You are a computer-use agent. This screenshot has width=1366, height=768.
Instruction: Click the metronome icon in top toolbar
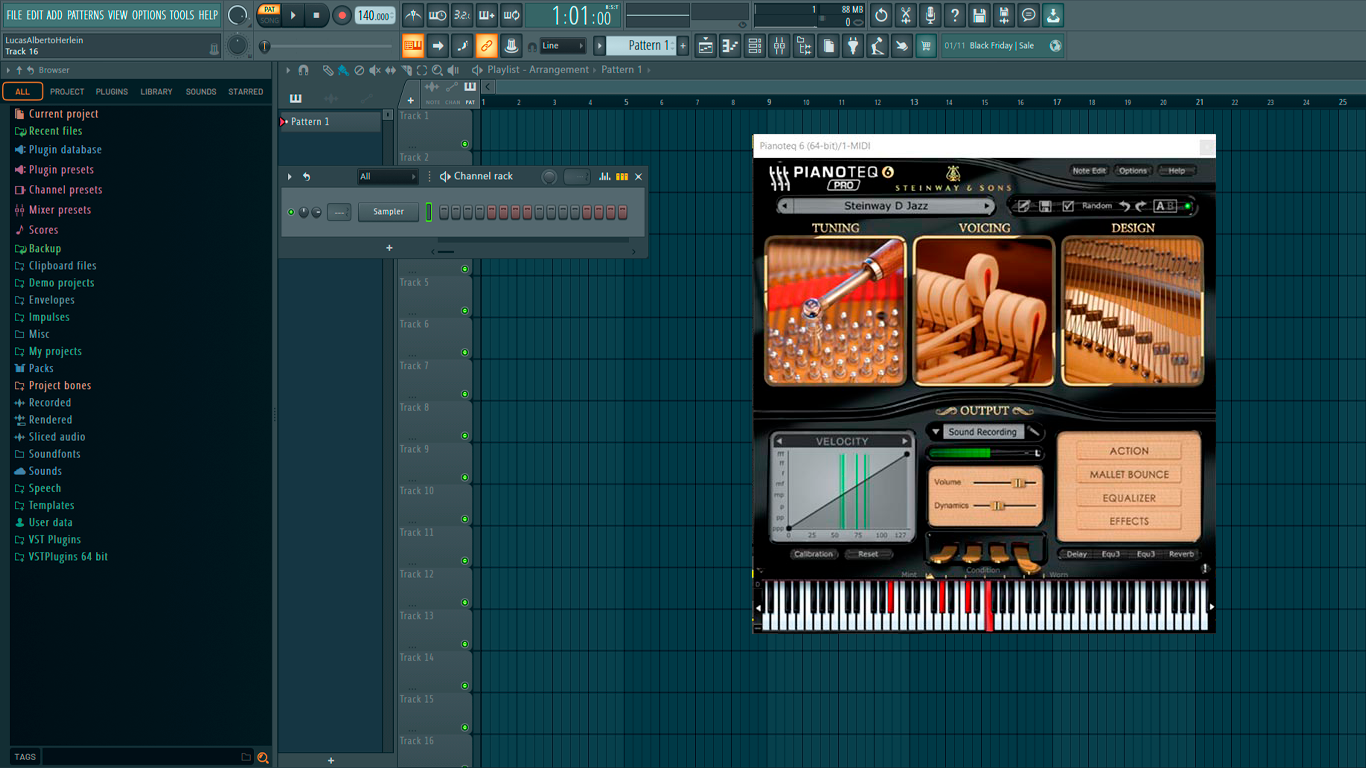(413, 15)
